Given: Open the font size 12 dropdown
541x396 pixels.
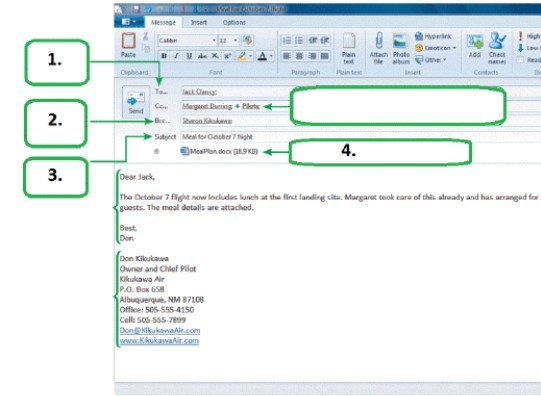Looking at the screenshot, I should point(235,41).
